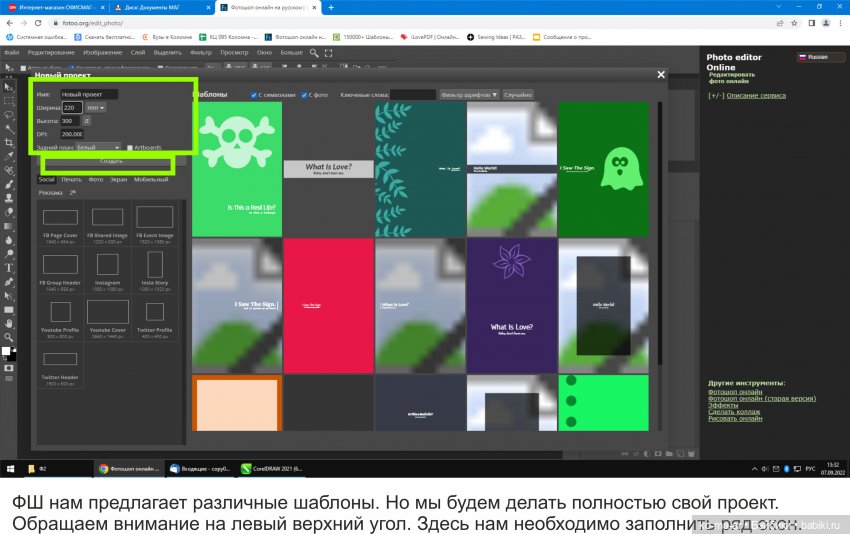Select the Zoom magnifier tool in toolbar

(x=9, y=337)
